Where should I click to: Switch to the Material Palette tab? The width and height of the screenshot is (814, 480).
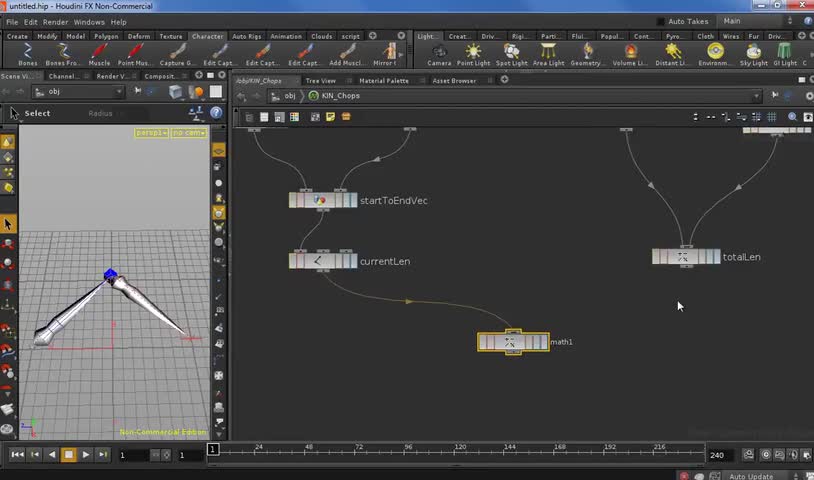pos(384,81)
